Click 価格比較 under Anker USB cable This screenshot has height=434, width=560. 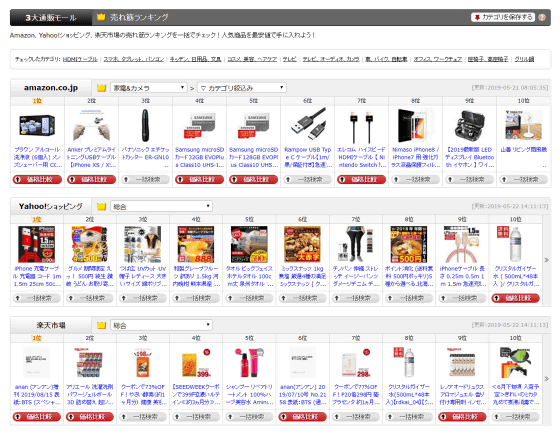pos(91,179)
